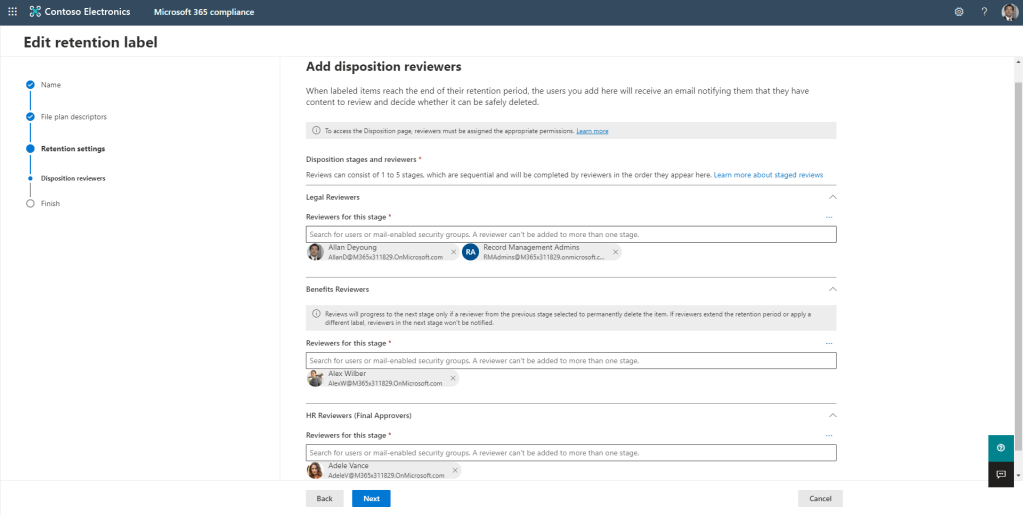
Task: Collapse the HR Reviewers stage
Action: point(832,415)
